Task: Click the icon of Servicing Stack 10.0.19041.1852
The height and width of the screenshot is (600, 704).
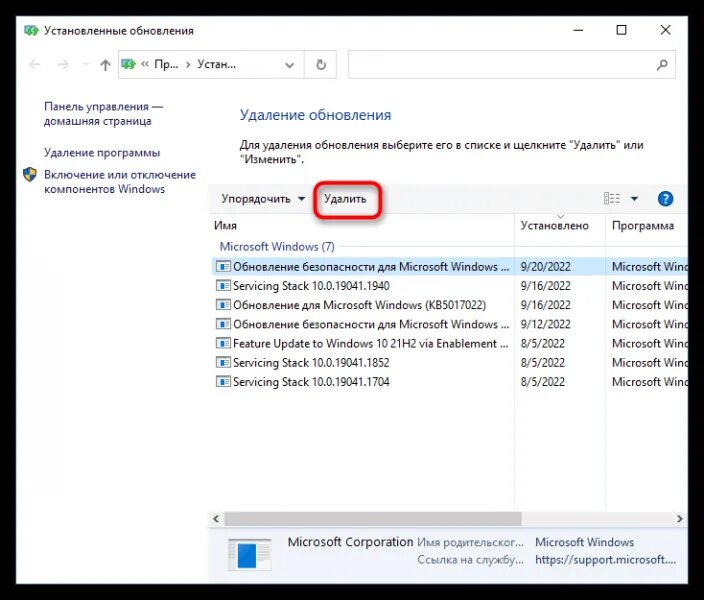Action: tap(223, 362)
